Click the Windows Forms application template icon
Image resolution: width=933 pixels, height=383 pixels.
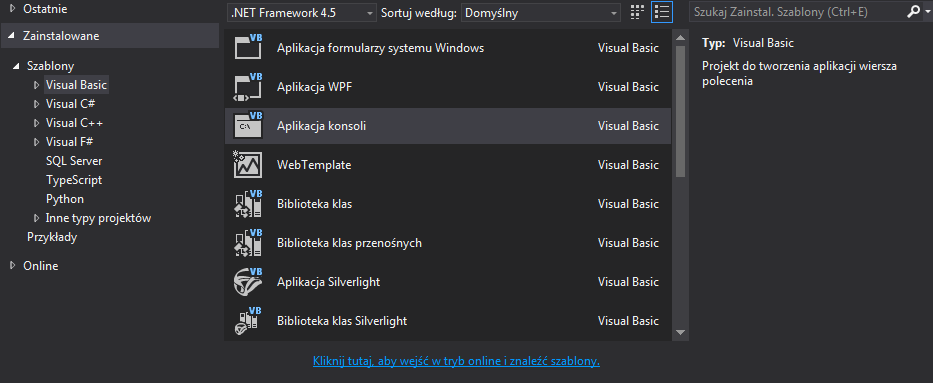click(248, 47)
